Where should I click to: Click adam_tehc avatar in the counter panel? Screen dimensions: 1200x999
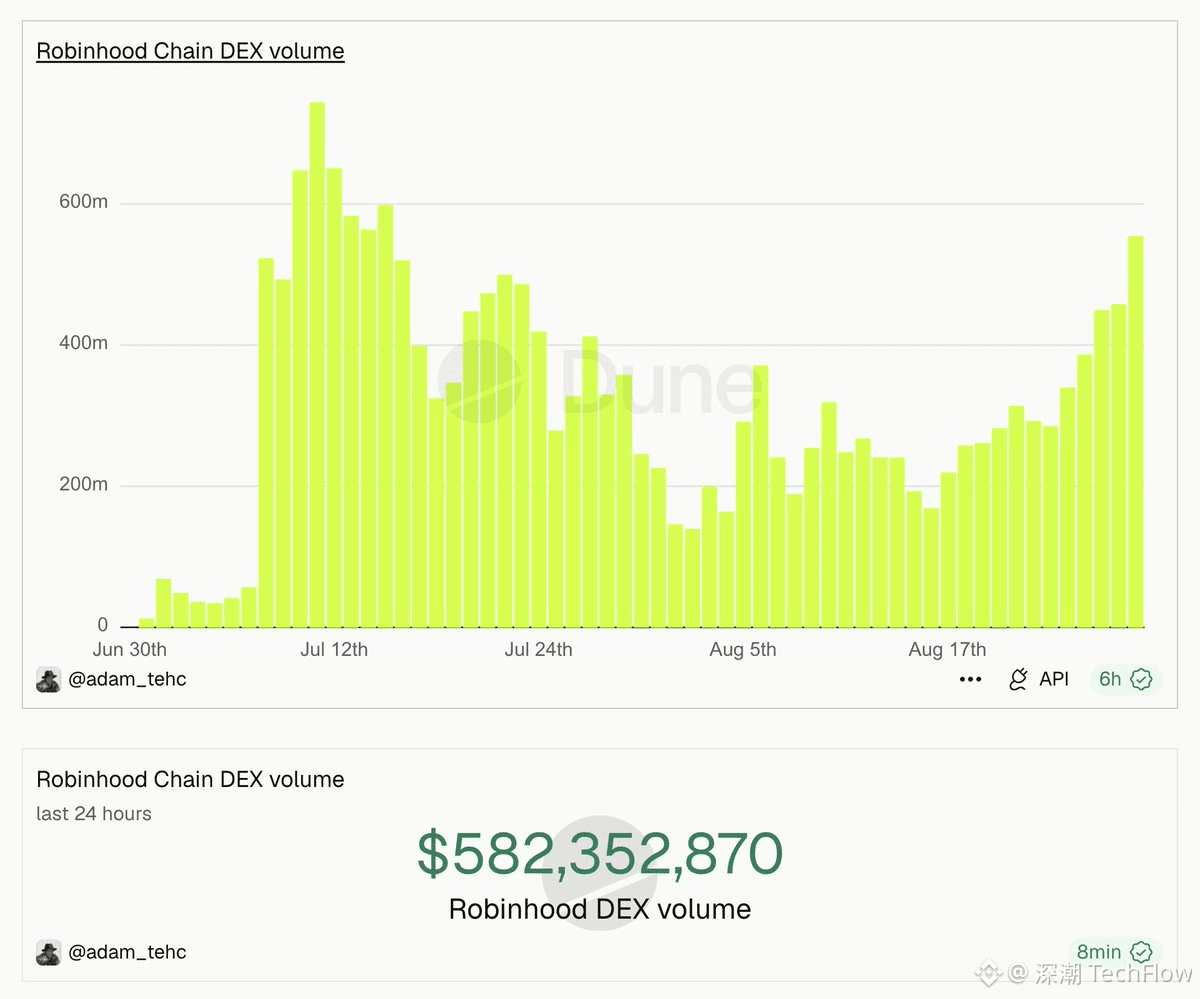(x=49, y=952)
